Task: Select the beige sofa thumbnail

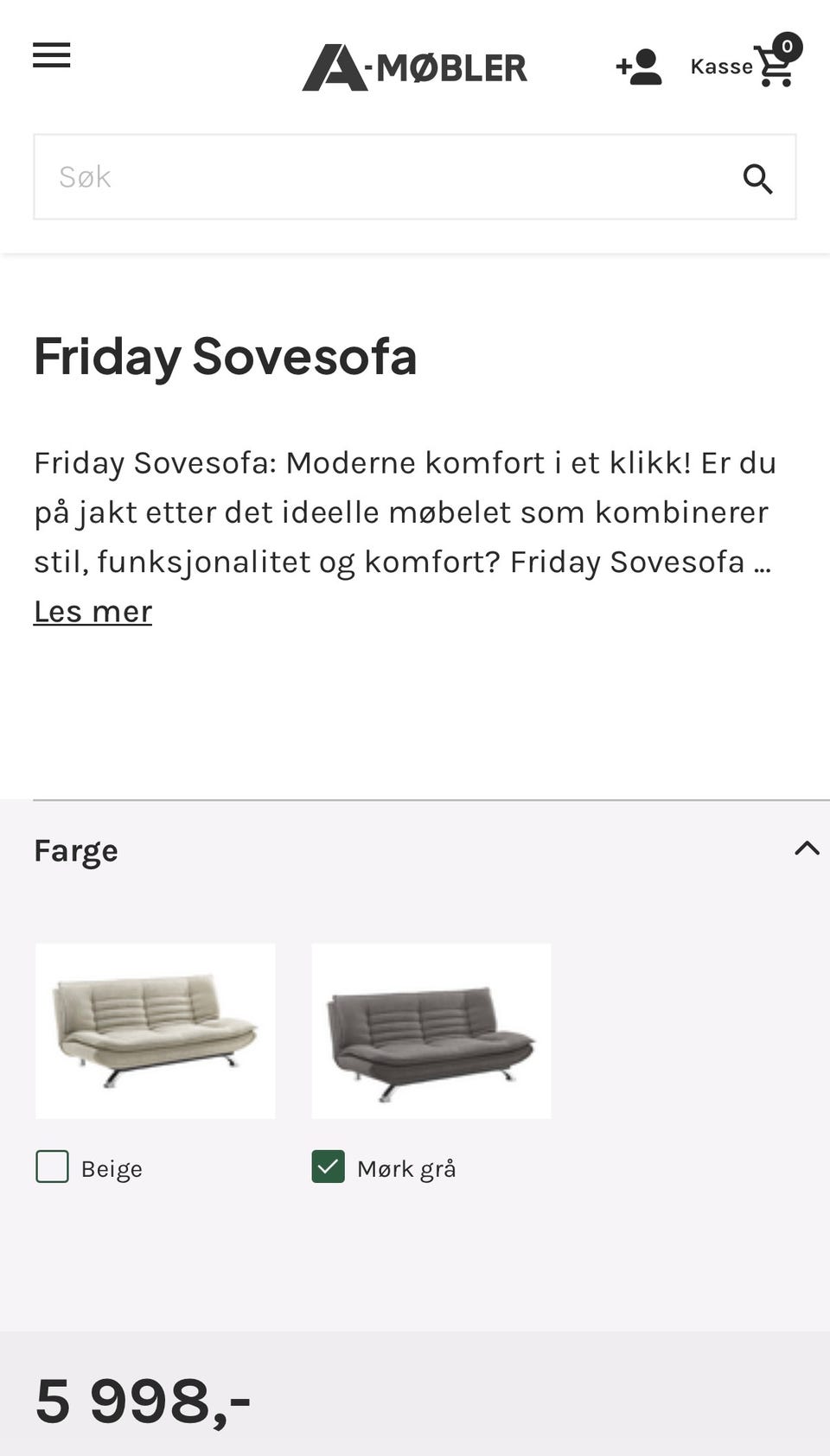Action: [x=156, y=1031]
